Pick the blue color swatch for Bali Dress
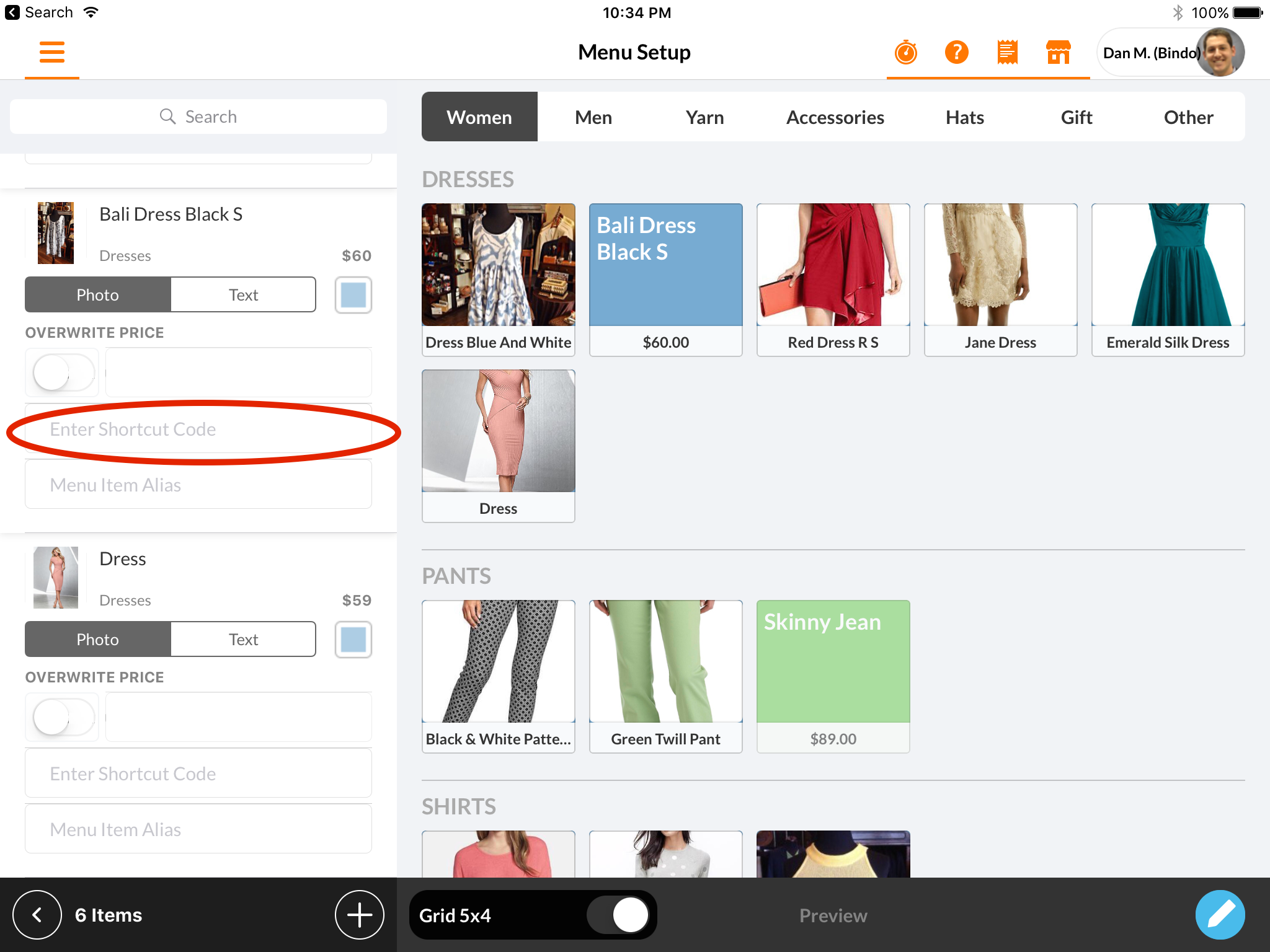The height and width of the screenshot is (952, 1270). pos(353,295)
